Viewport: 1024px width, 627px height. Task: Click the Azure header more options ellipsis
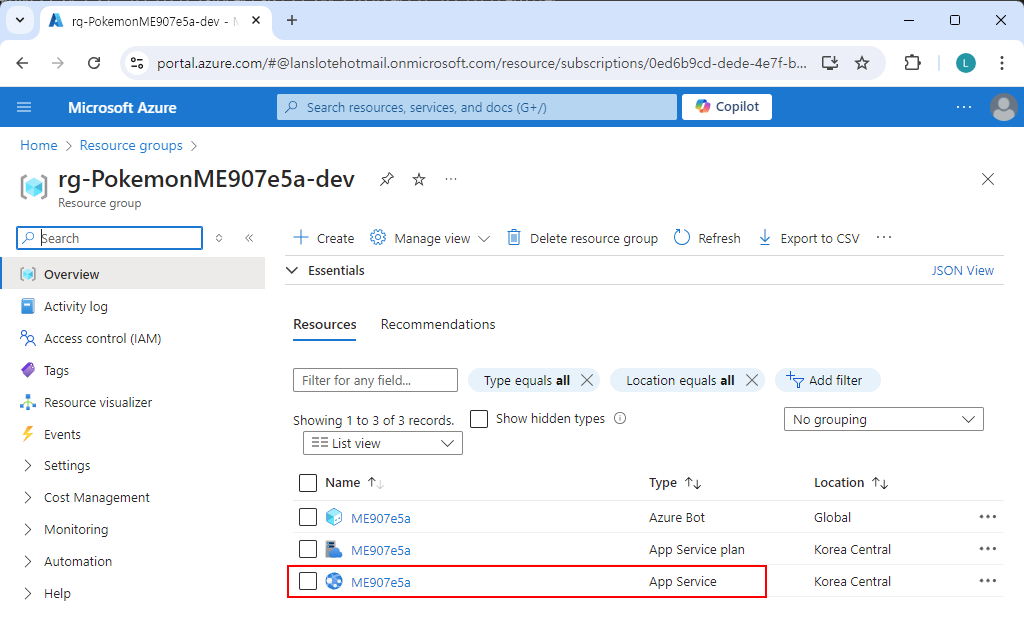pos(964,107)
